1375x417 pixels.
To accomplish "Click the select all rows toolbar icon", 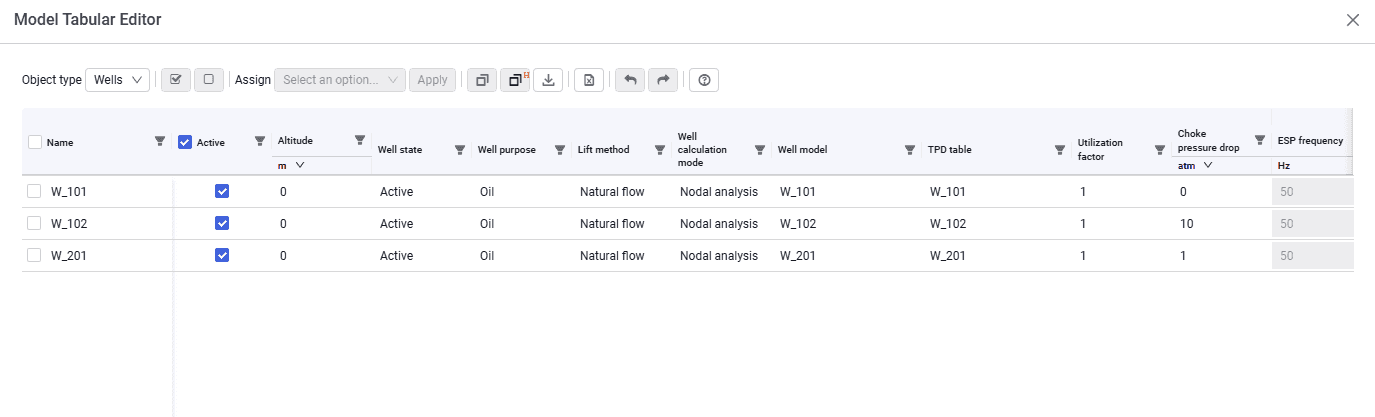I will click(176, 80).
